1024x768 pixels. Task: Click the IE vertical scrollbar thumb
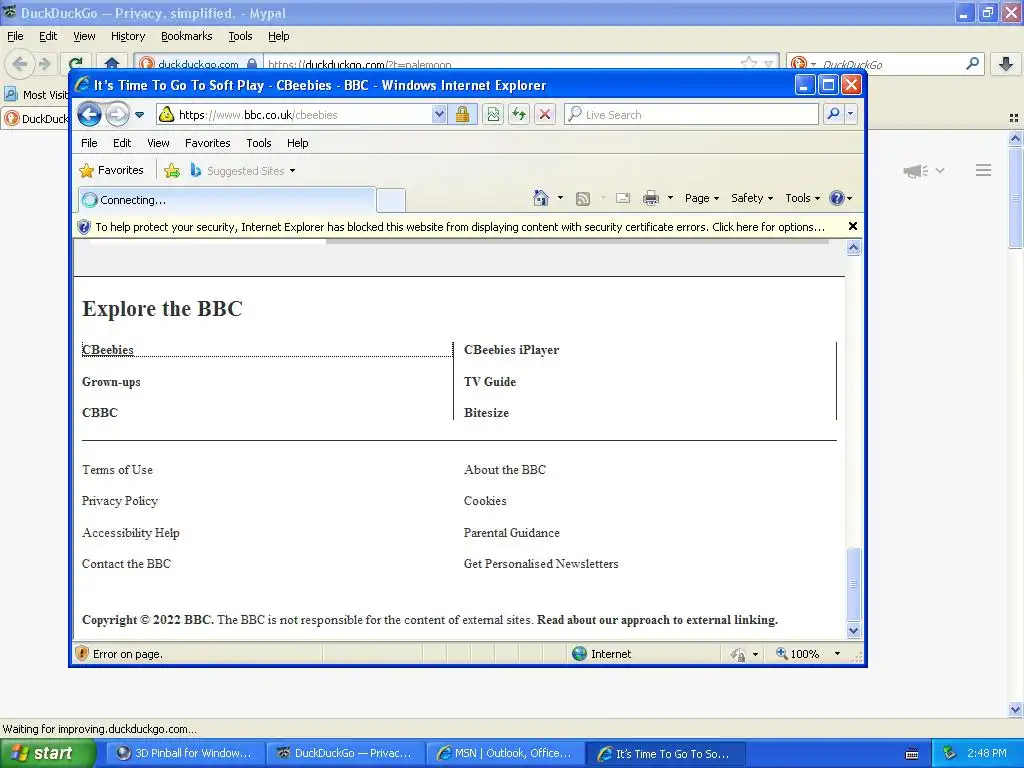[x=853, y=584]
